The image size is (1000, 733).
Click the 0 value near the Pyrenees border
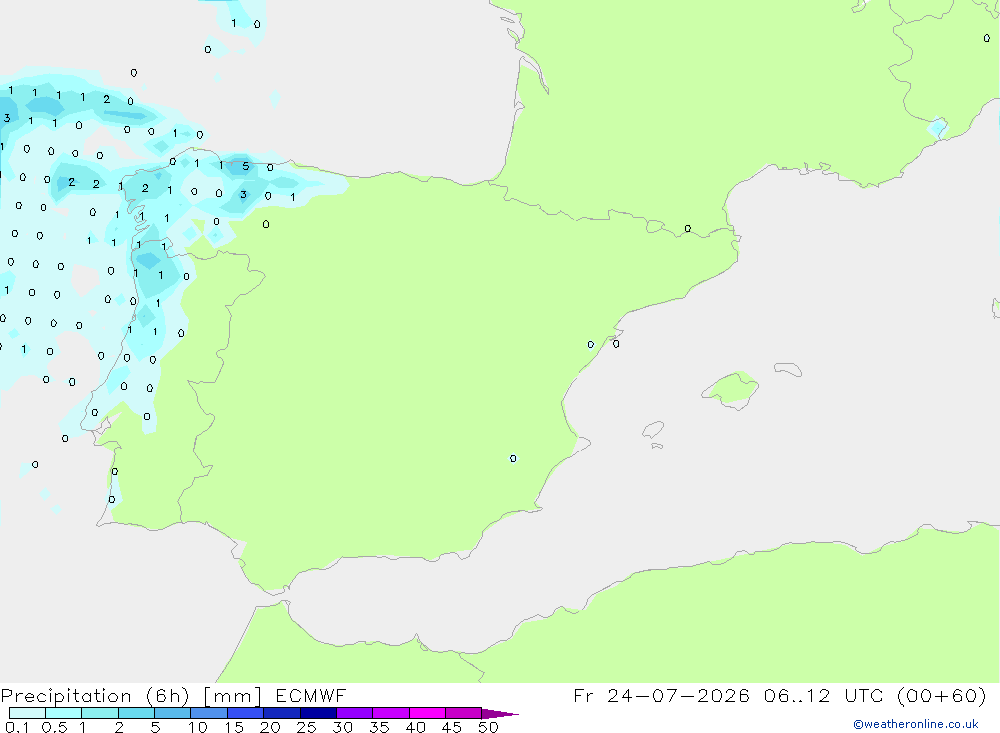688,228
